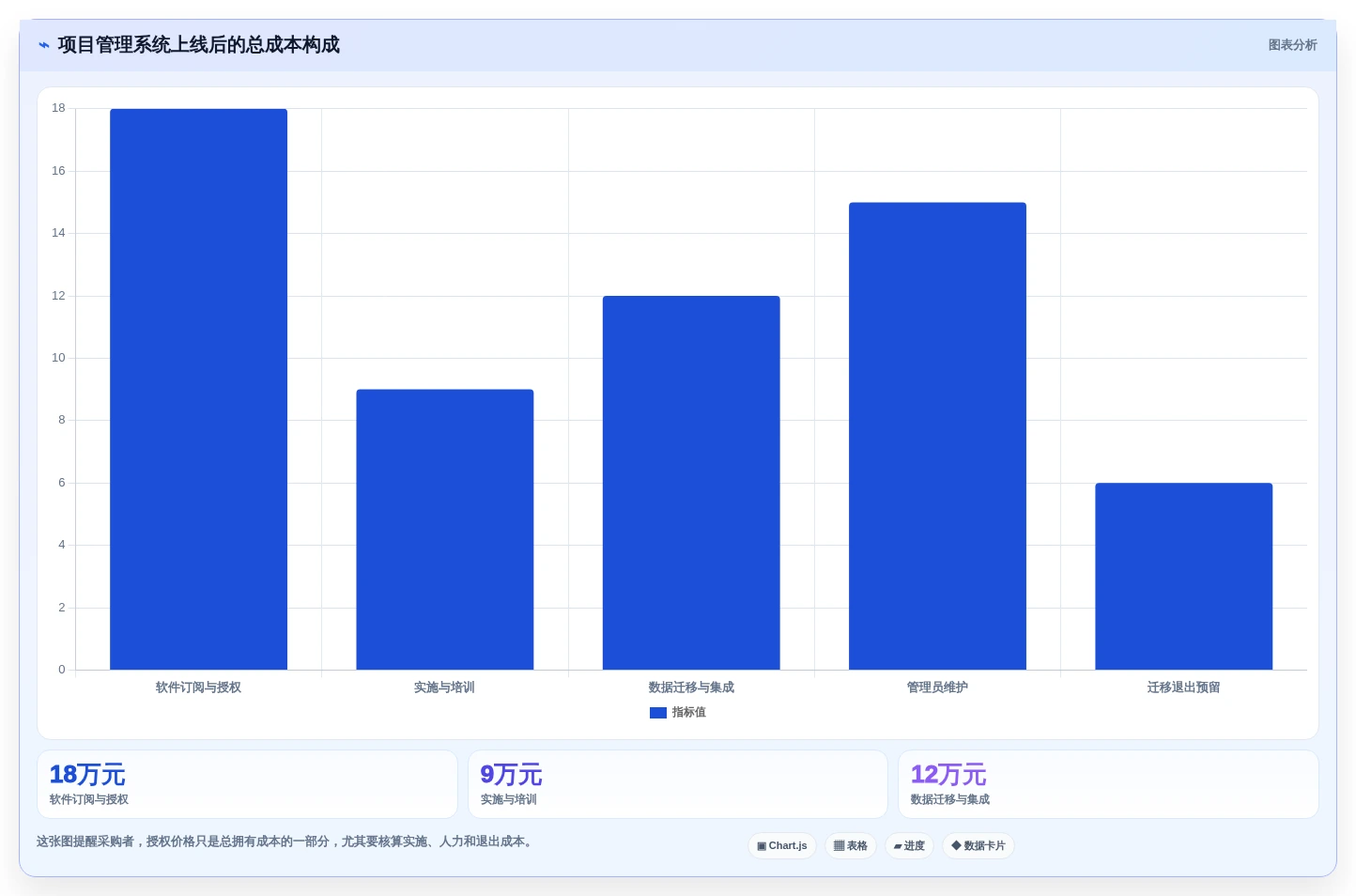This screenshot has height=896, width=1356.
Task: Click the 迁移退出预留 bar in the chart
Action: (1184, 577)
